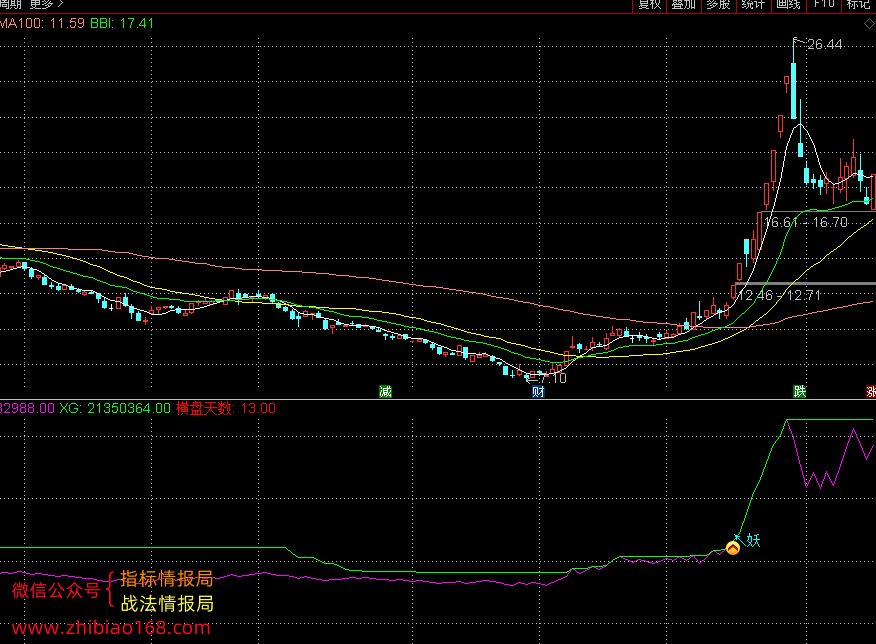Click the 叠加 overlay button

683,4
